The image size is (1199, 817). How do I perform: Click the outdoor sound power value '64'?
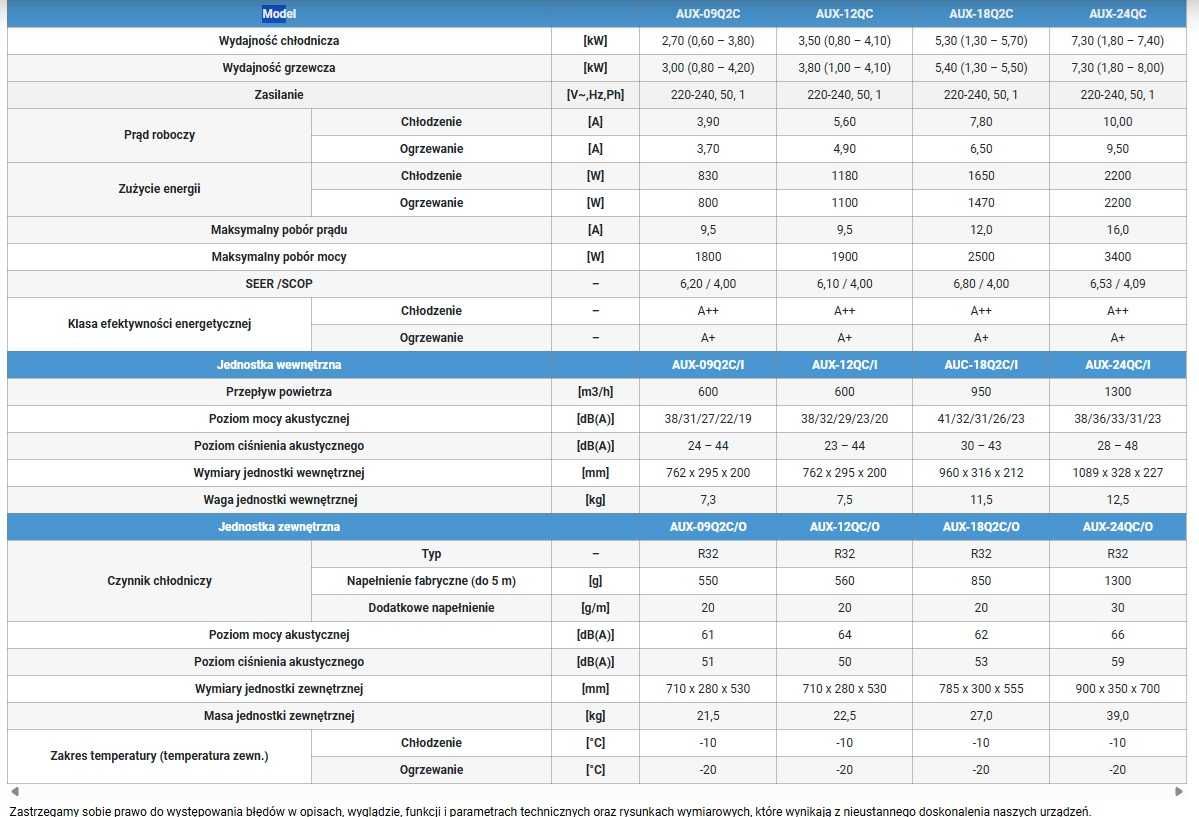[844, 635]
